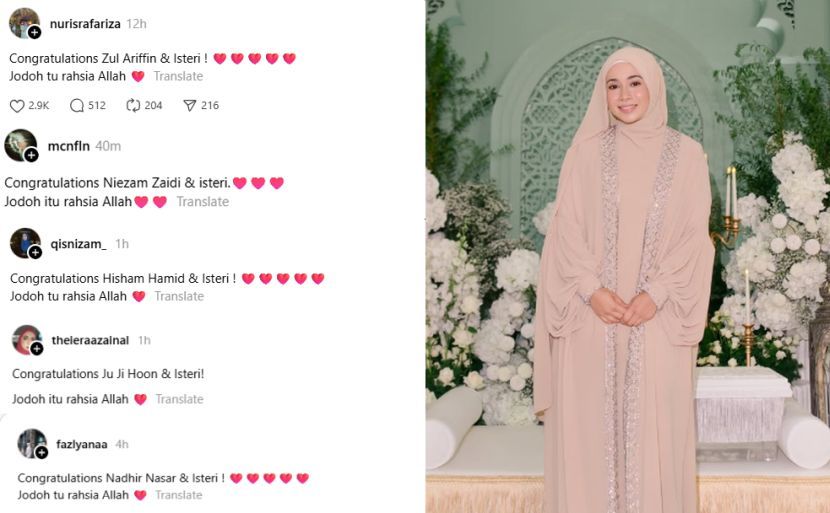Translate fazlyanaa's Nadhir Nasar post

pyautogui.click(x=179, y=495)
